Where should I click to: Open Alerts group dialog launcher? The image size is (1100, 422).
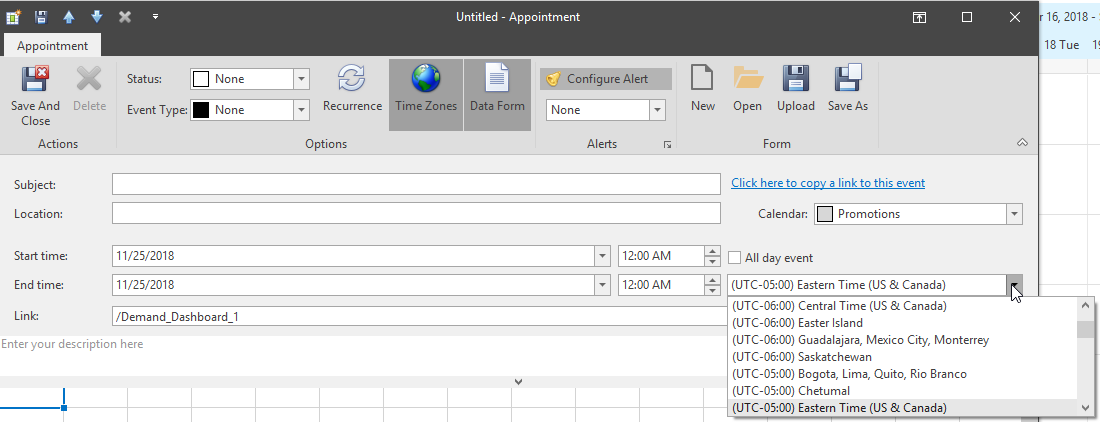point(667,144)
